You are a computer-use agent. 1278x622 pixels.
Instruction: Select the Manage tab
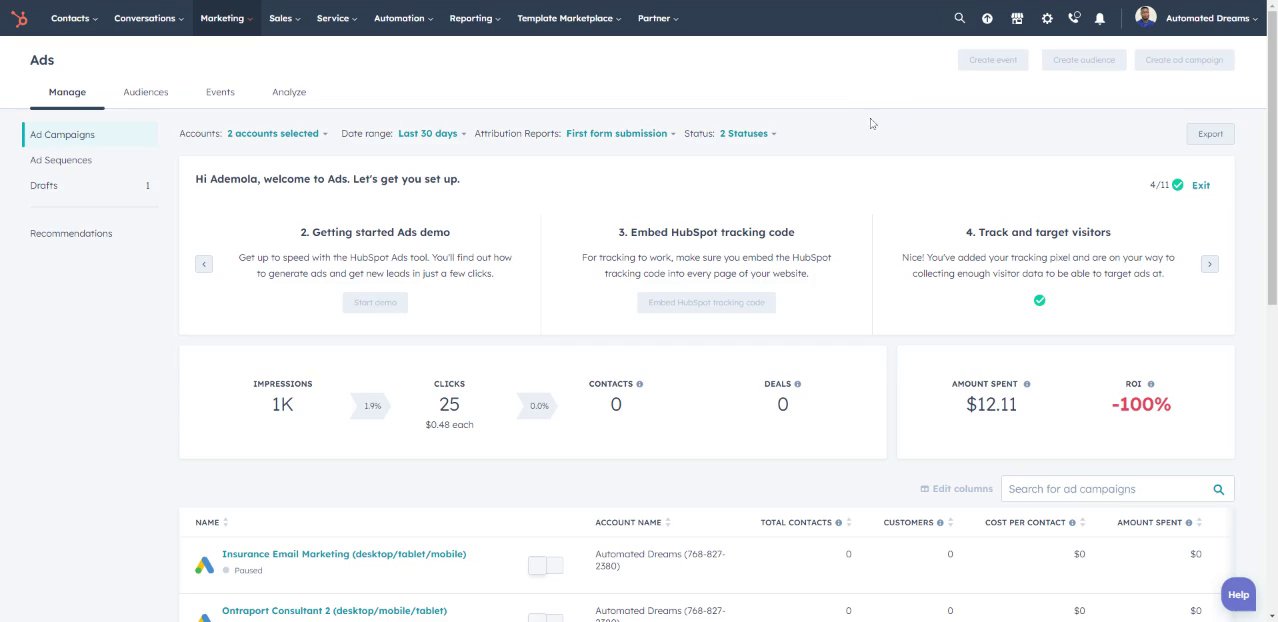67,92
